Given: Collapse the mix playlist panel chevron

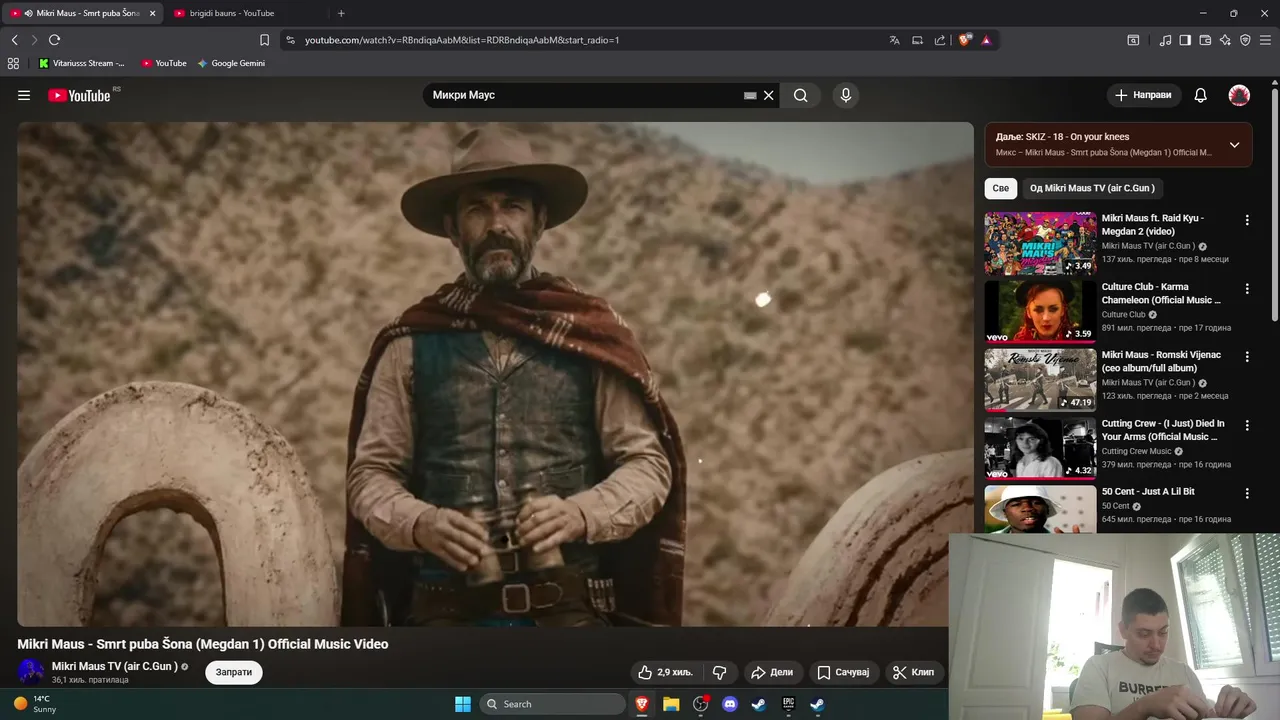Looking at the screenshot, I should tap(1234, 144).
